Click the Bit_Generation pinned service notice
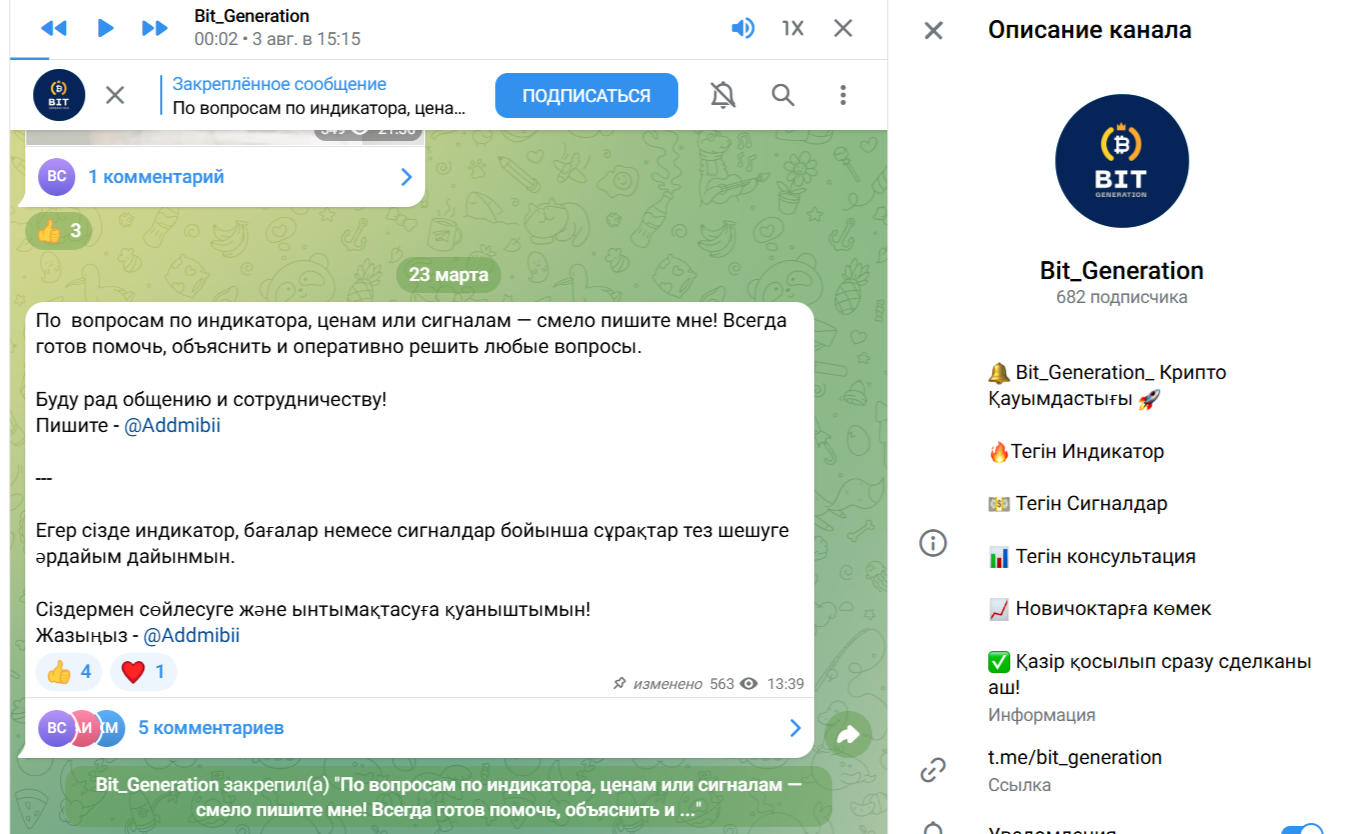The image size is (1356, 834). 449,798
